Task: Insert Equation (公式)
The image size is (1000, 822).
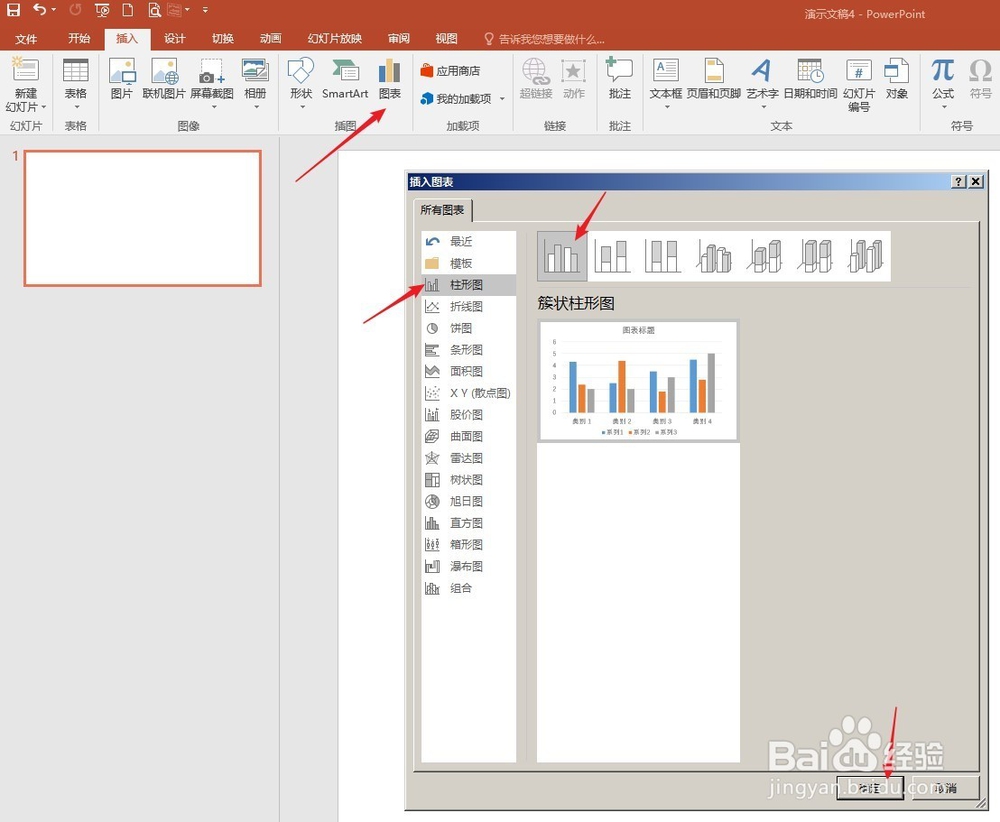Action: coord(943,82)
